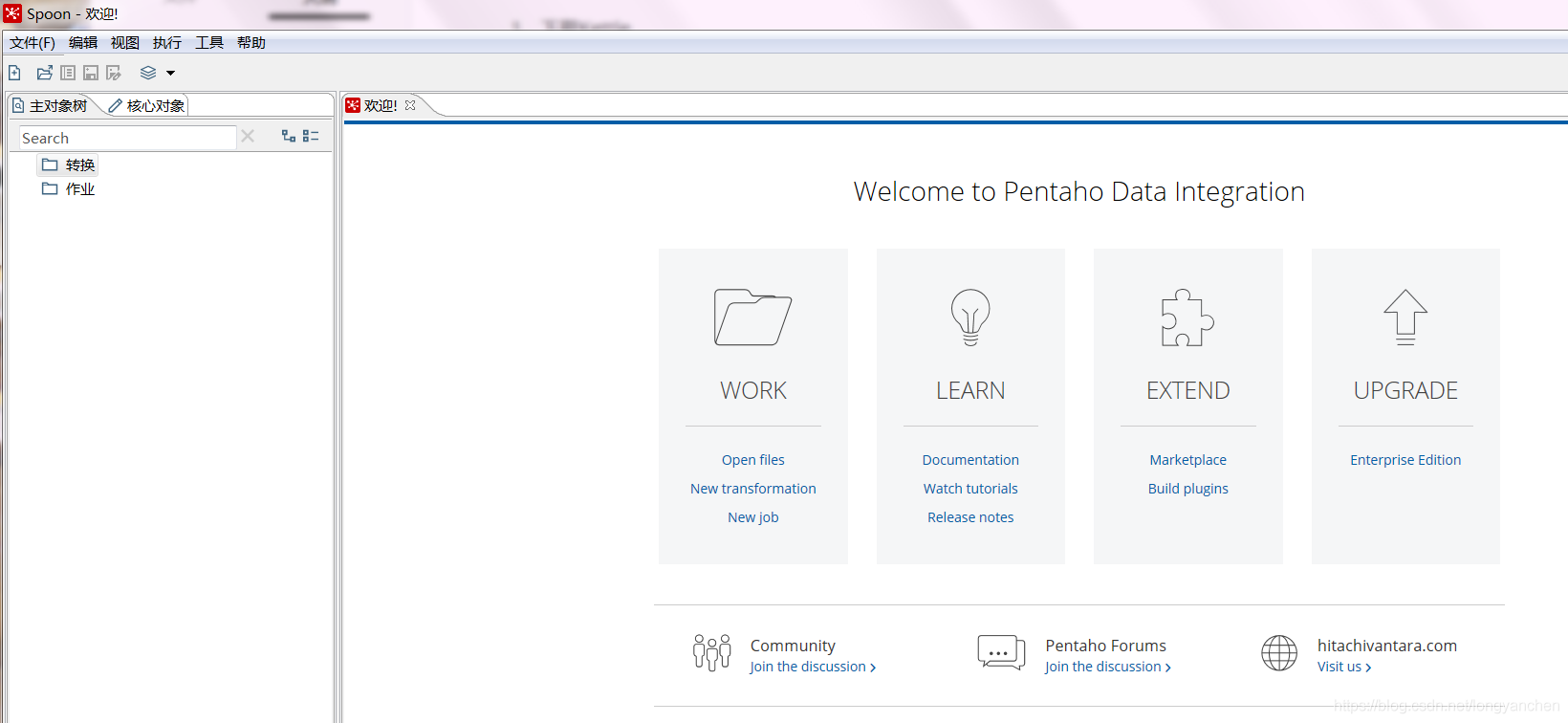This screenshot has height=723, width=1568.
Task: Open the 文件(F) menu
Action: coord(33,42)
